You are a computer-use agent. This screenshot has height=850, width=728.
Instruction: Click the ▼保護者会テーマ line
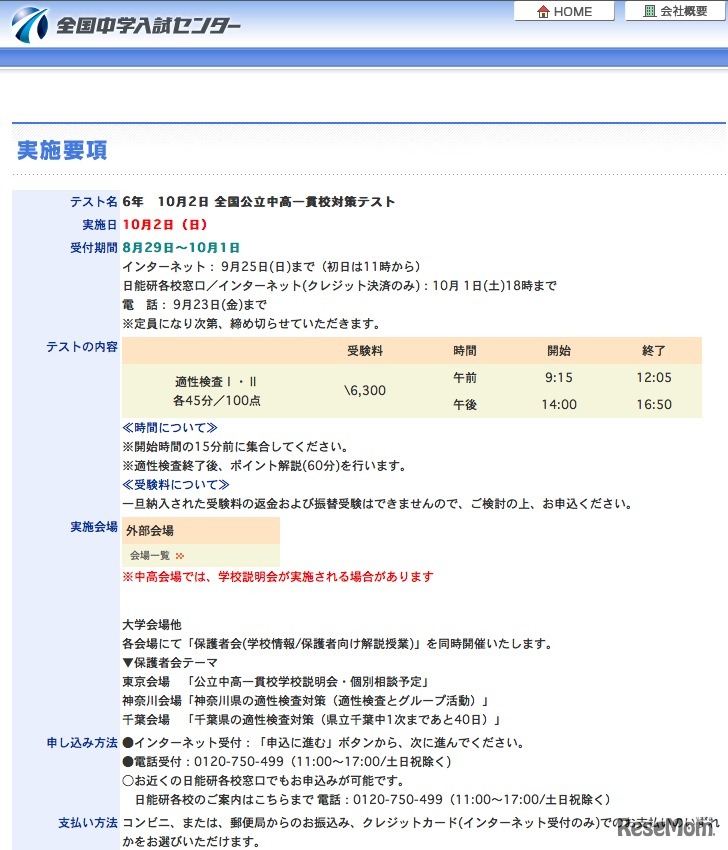(170, 662)
